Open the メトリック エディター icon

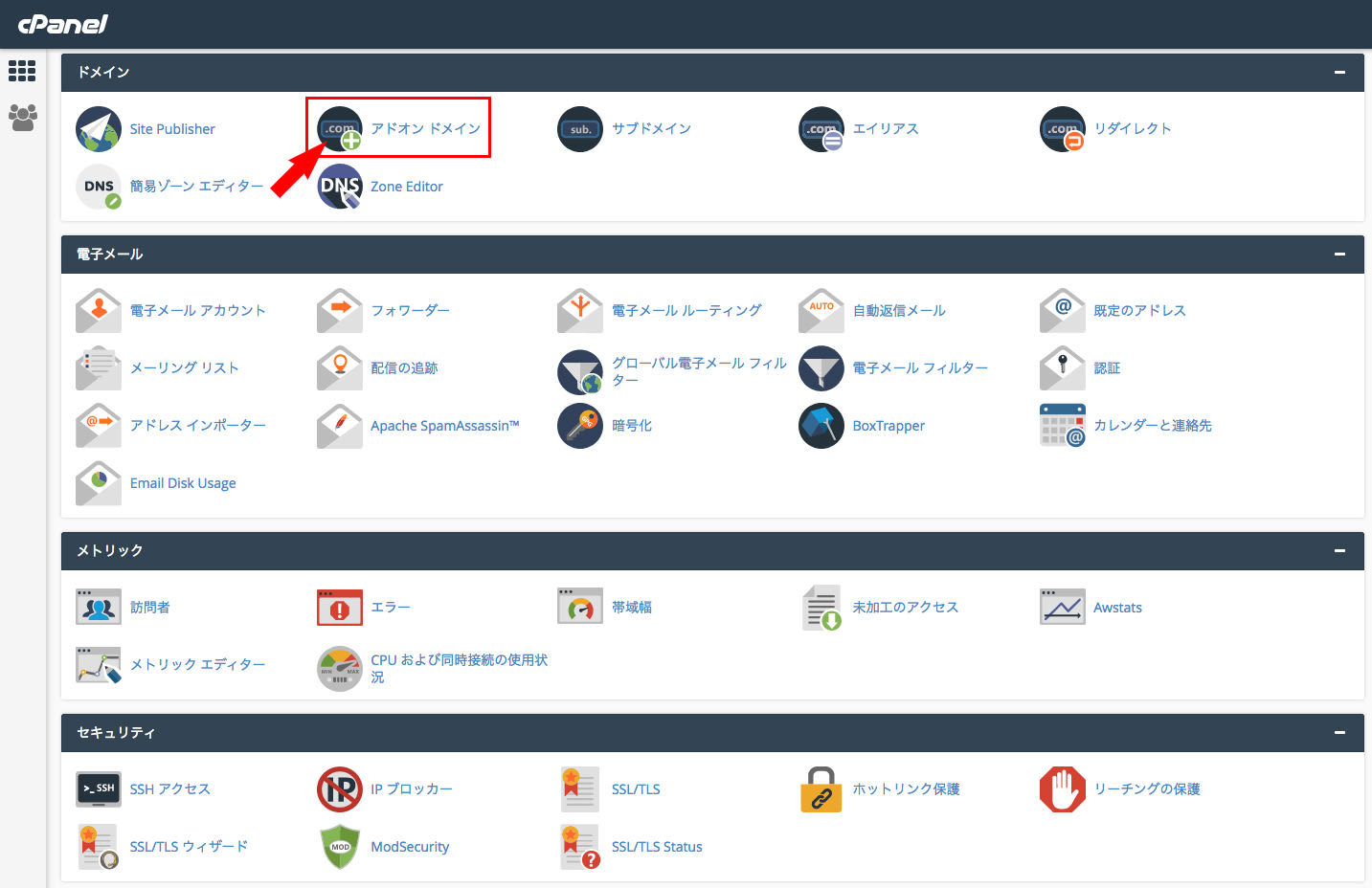[x=99, y=665]
